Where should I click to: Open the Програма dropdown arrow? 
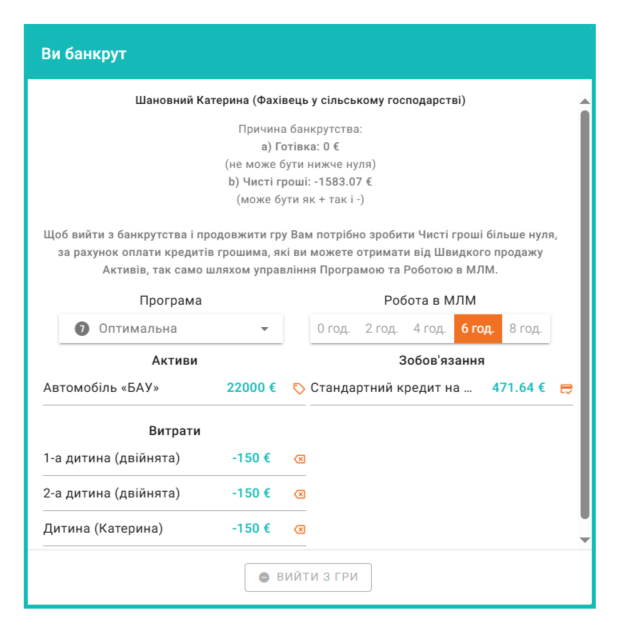(265, 328)
